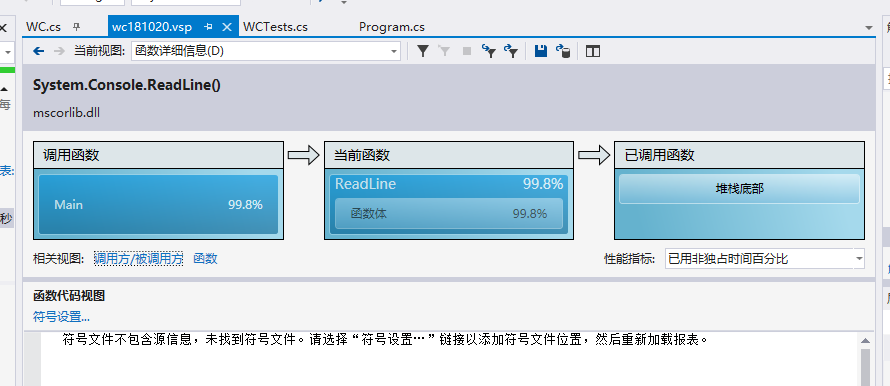Toggle pin on wc181020.vsp tab
The image size is (890, 386).
coord(208,27)
